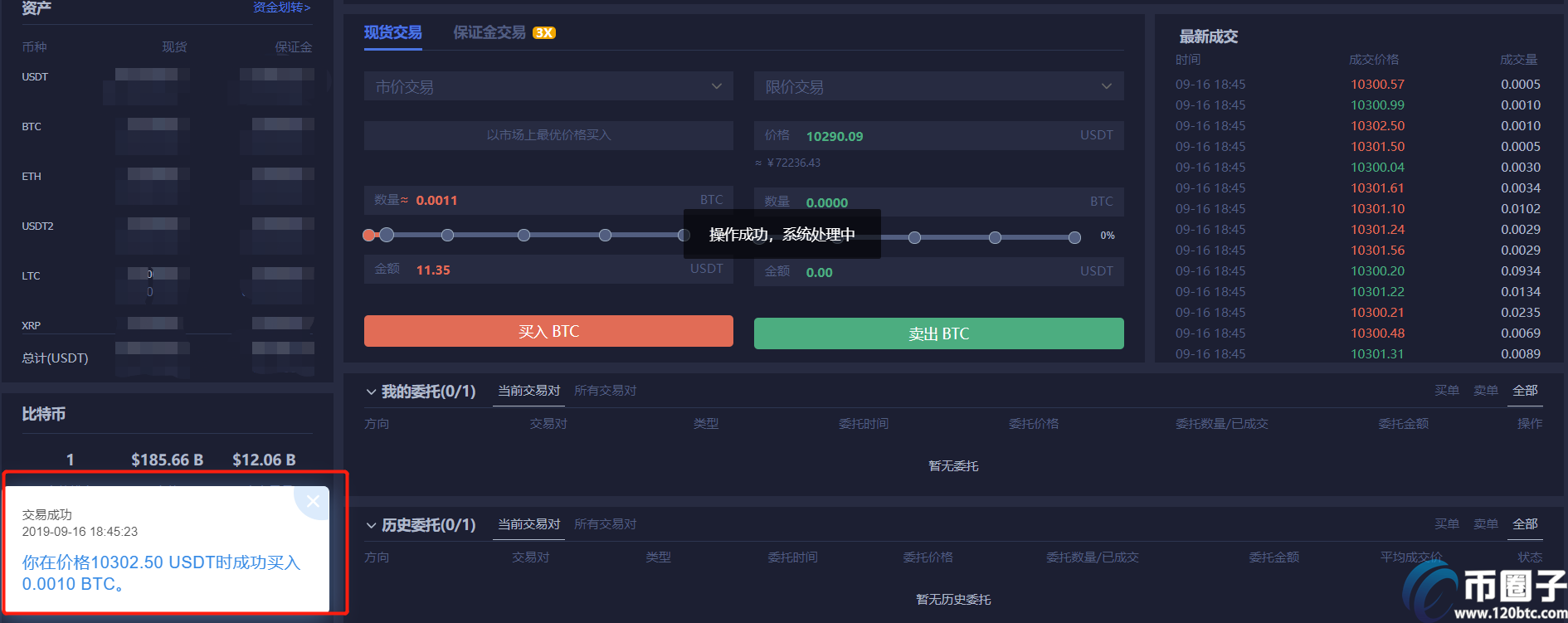Click the 委托时间 column header in 历史委托
This screenshot has width=1568, height=623.
point(793,557)
